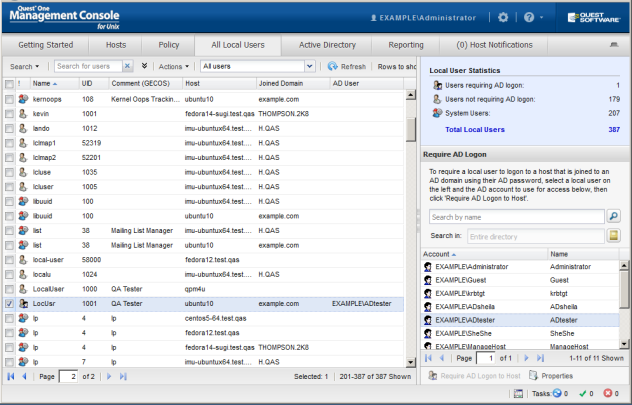Check the box for lclmap1
Image resolution: width=632 pixels, height=405 pixels.
[9, 143]
